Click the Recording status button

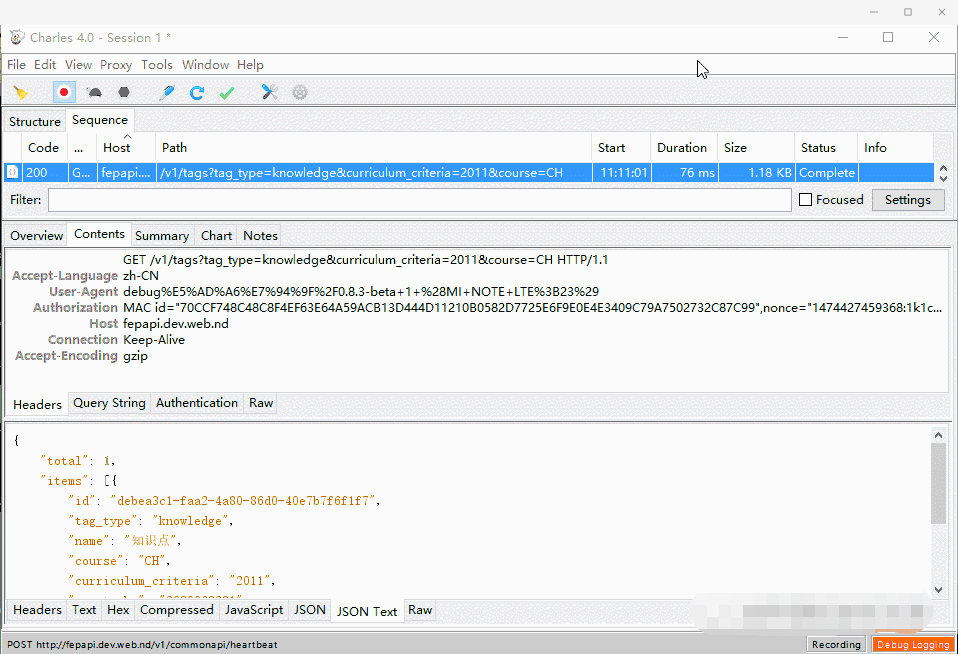(836, 644)
